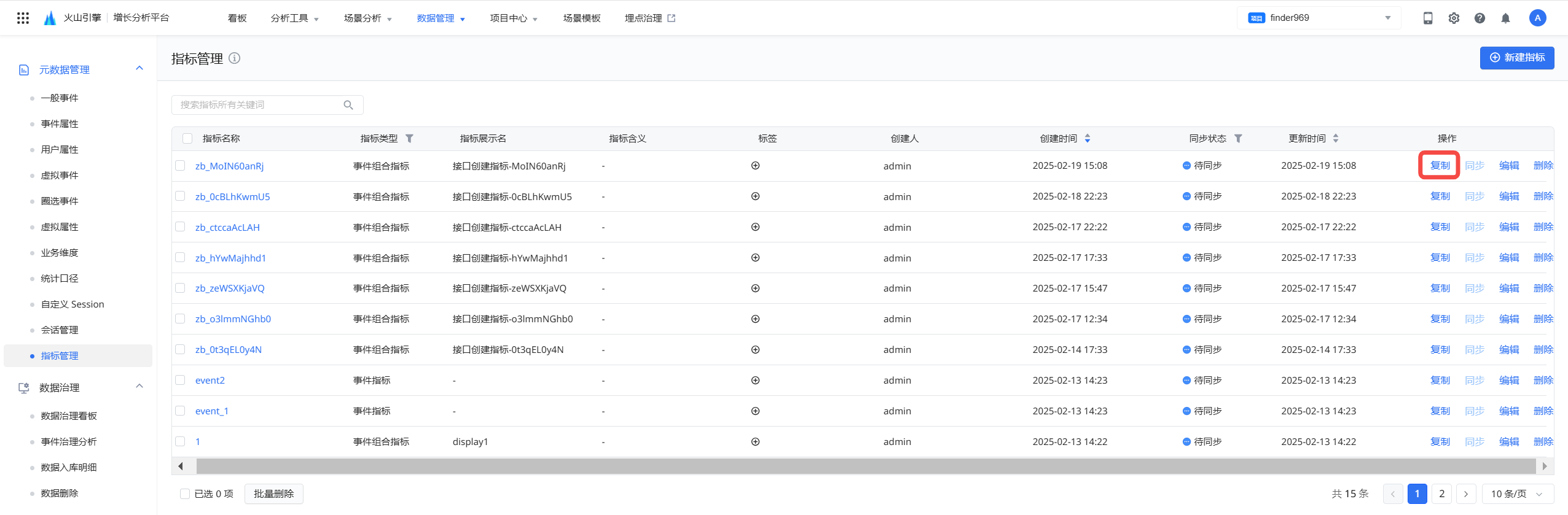Sort by 更新时间 arrows
Image resolution: width=1568 pixels, height=515 pixels.
pyautogui.click(x=1336, y=139)
